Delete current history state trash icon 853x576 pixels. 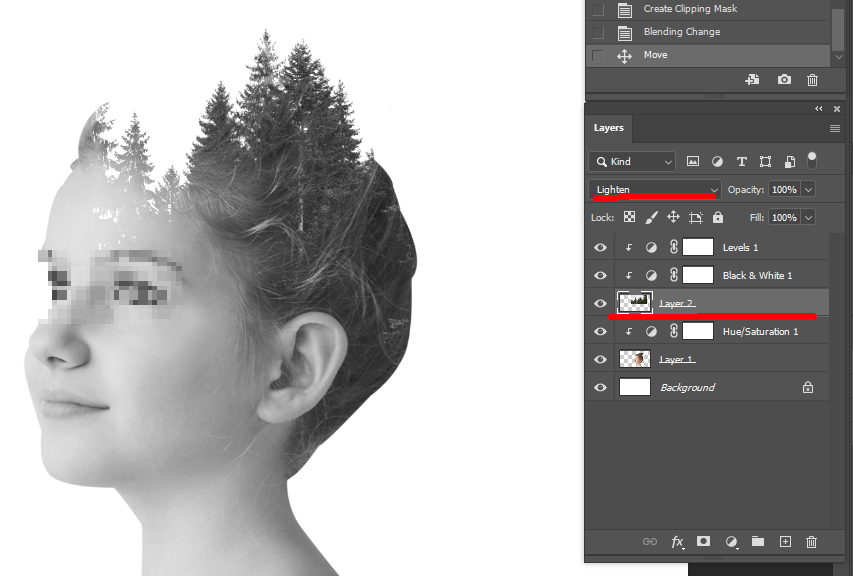pyautogui.click(x=812, y=80)
